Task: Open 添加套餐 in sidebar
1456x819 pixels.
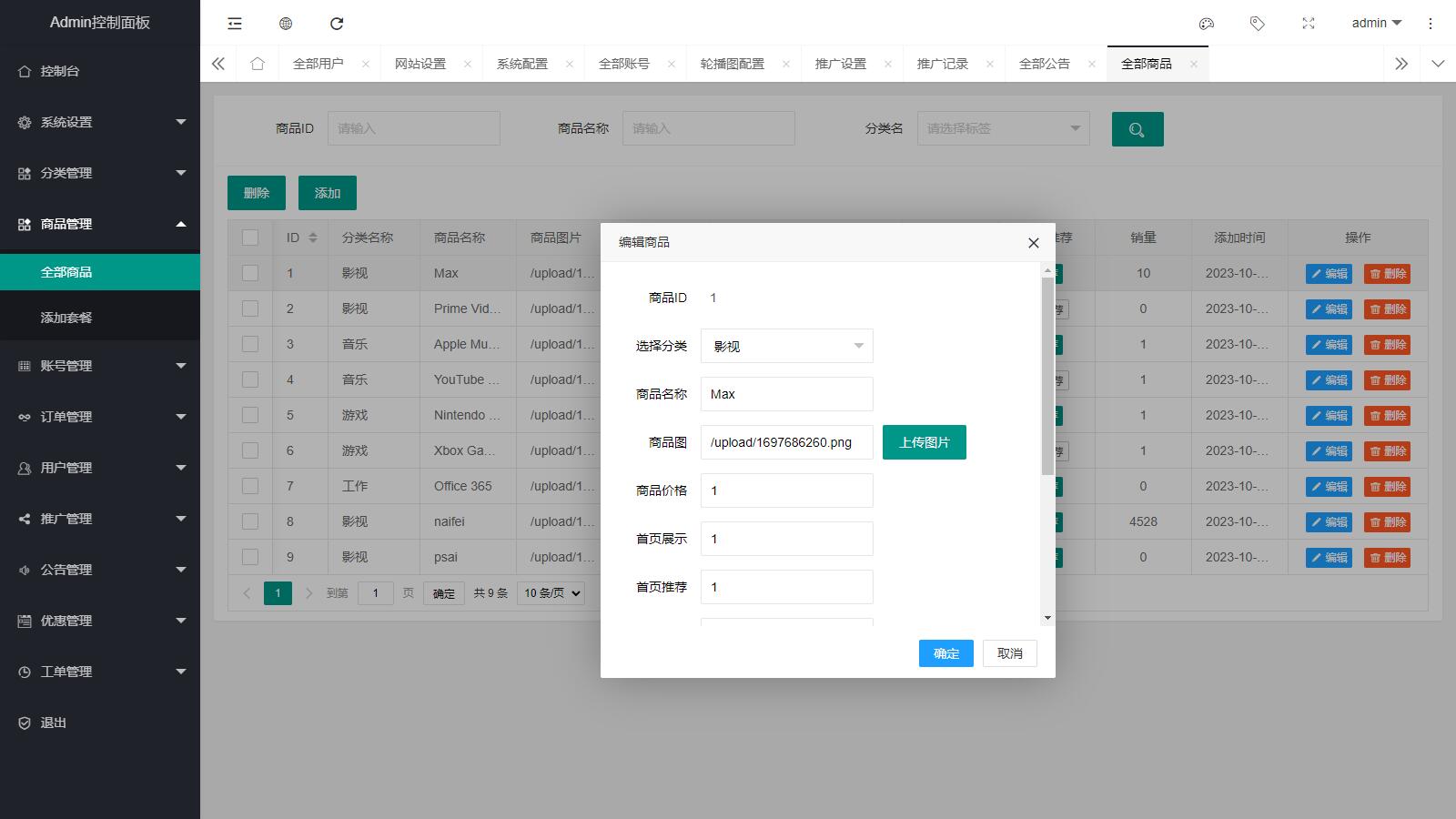Action: click(x=66, y=318)
